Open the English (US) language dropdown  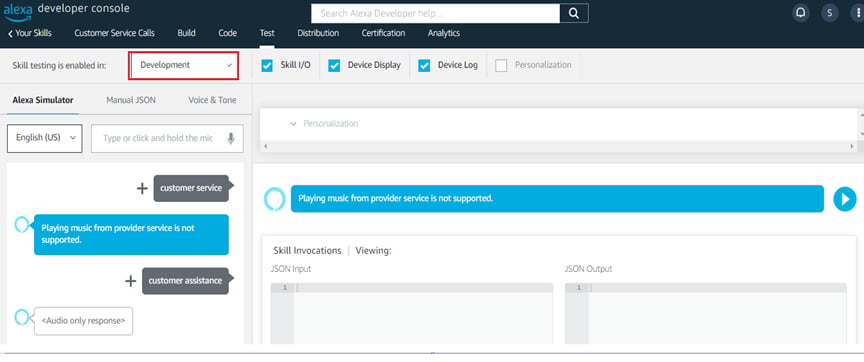[x=45, y=138]
